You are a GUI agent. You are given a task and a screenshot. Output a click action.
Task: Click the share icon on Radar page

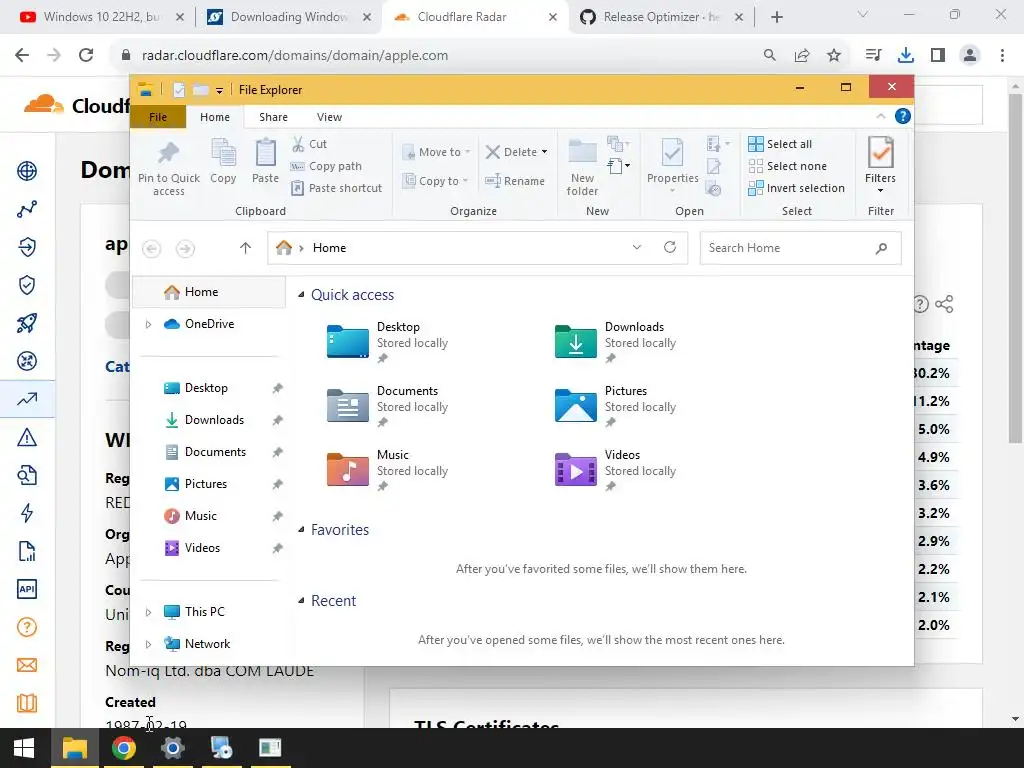tap(944, 304)
